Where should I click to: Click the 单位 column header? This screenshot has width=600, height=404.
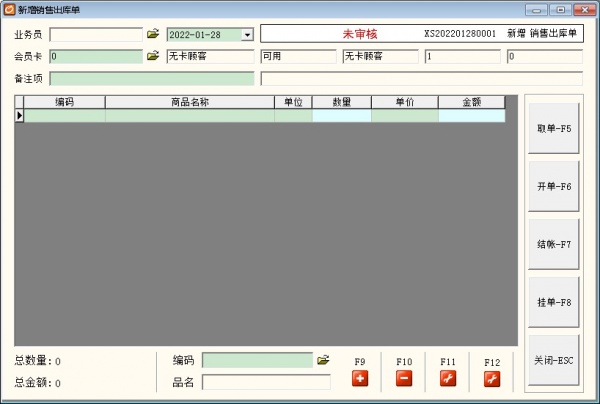[x=293, y=102]
